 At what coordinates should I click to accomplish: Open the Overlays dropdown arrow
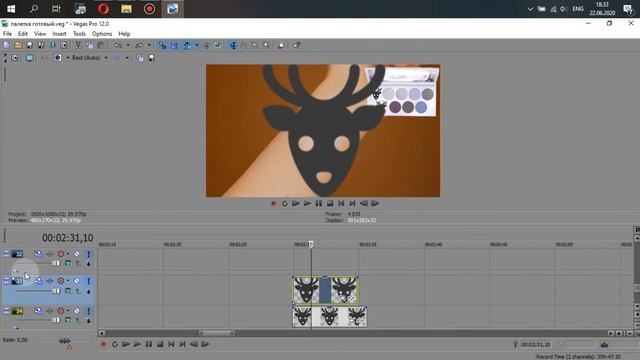coord(127,58)
